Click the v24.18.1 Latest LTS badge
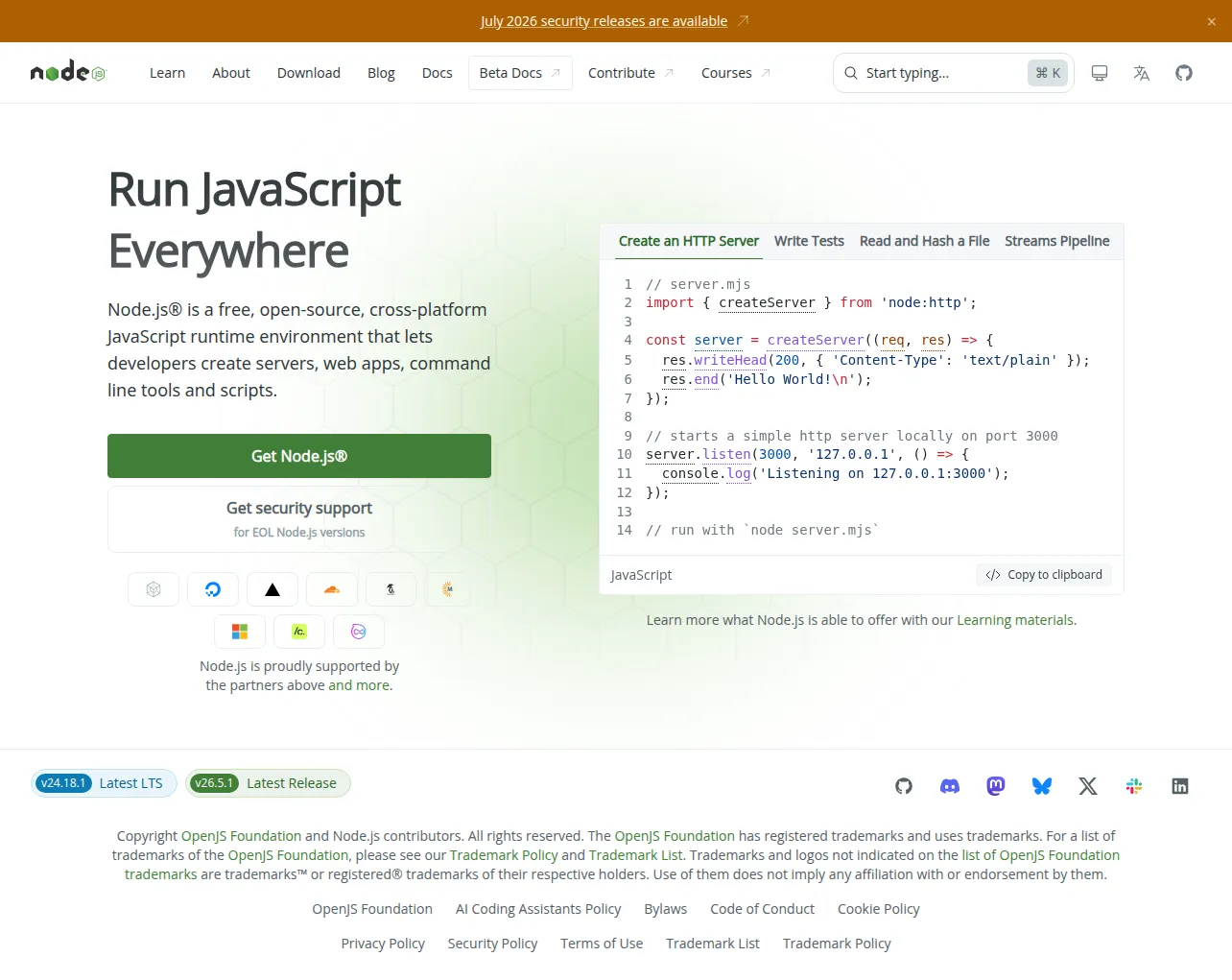 coord(104,783)
